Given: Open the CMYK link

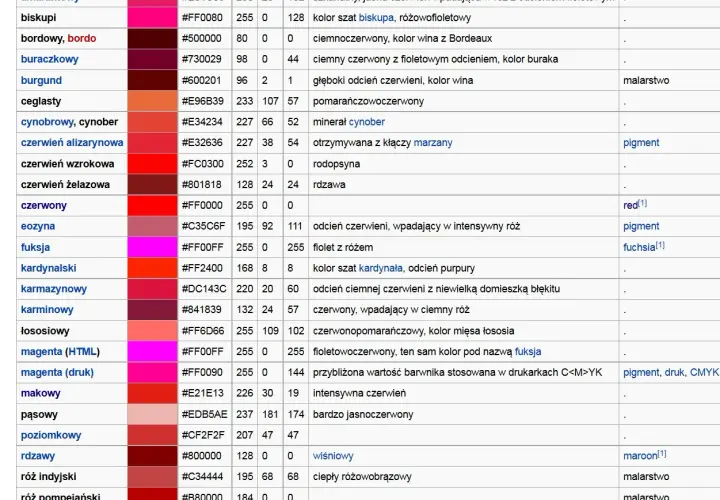Looking at the screenshot, I should pos(704,372).
